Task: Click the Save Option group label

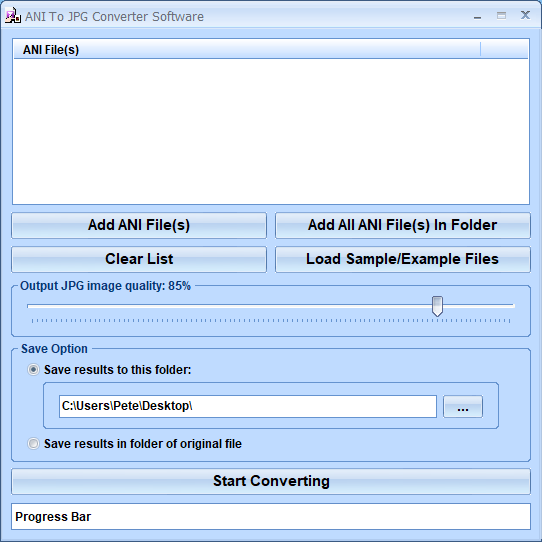Action: click(54, 349)
